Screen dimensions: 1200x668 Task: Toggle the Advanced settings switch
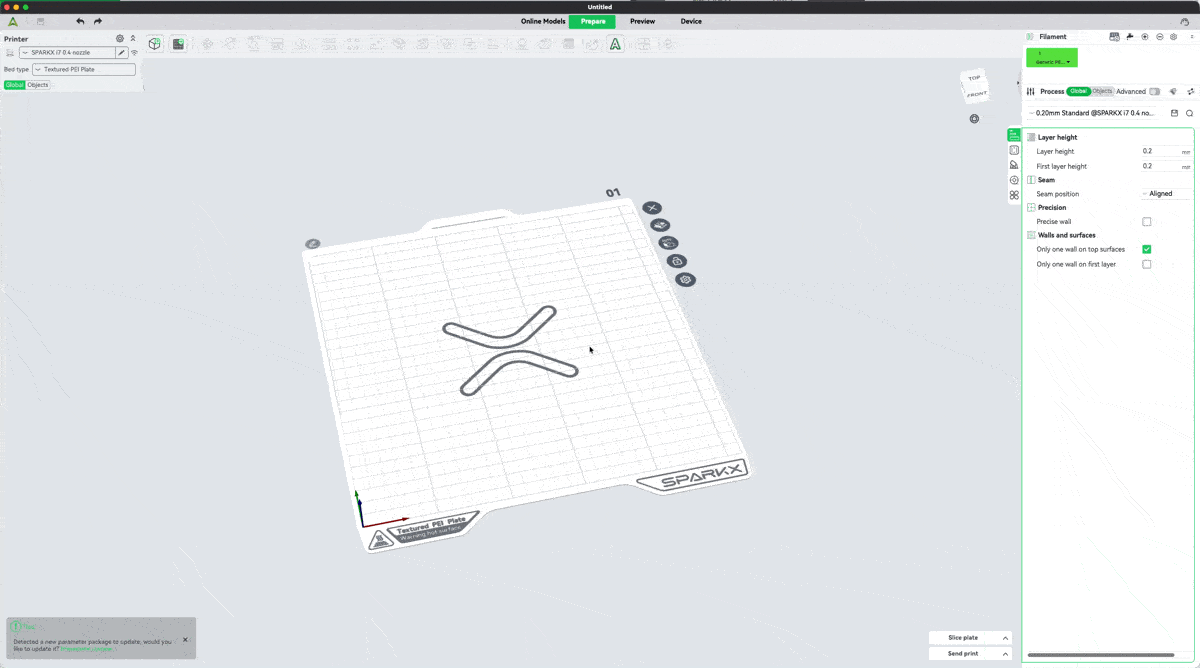pyautogui.click(x=1154, y=91)
